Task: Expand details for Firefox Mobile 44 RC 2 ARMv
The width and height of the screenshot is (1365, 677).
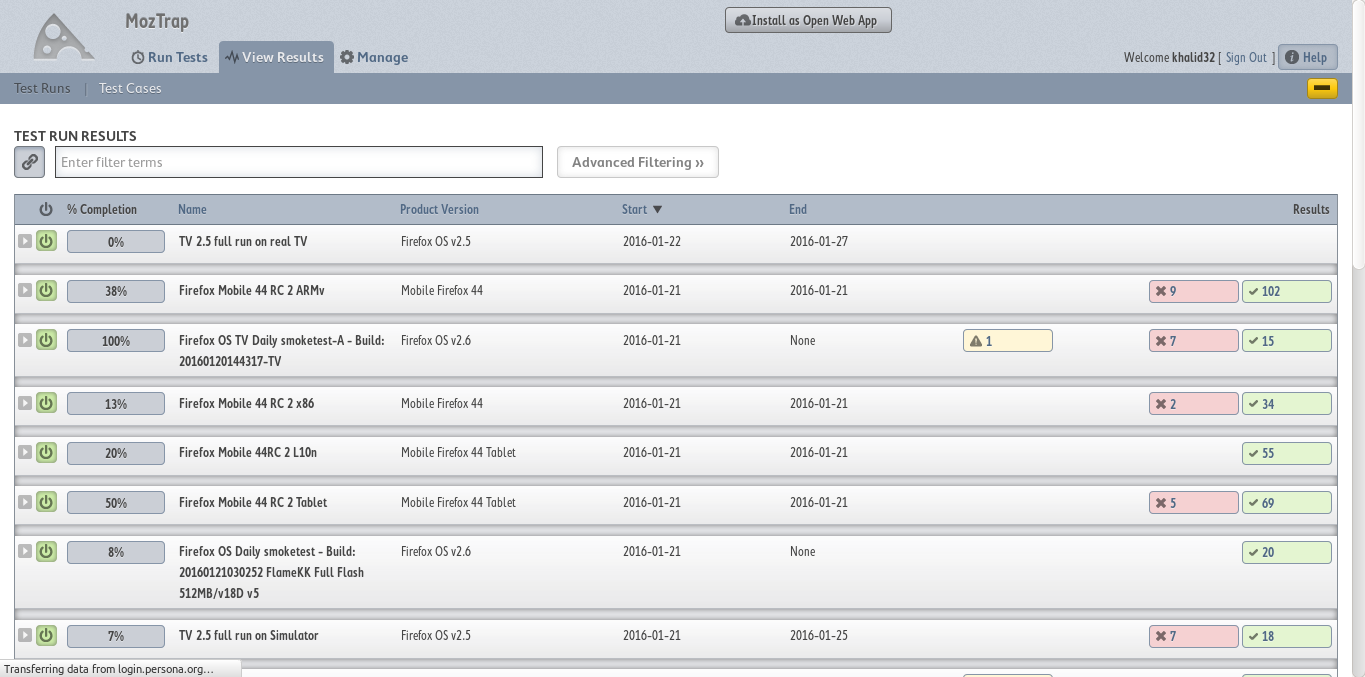Action: click(x=25, y=290)
